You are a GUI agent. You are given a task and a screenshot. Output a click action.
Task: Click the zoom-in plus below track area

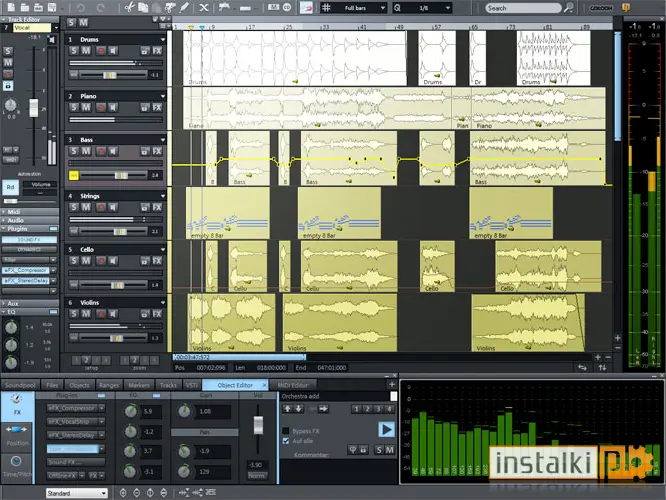tap(598, 357)
